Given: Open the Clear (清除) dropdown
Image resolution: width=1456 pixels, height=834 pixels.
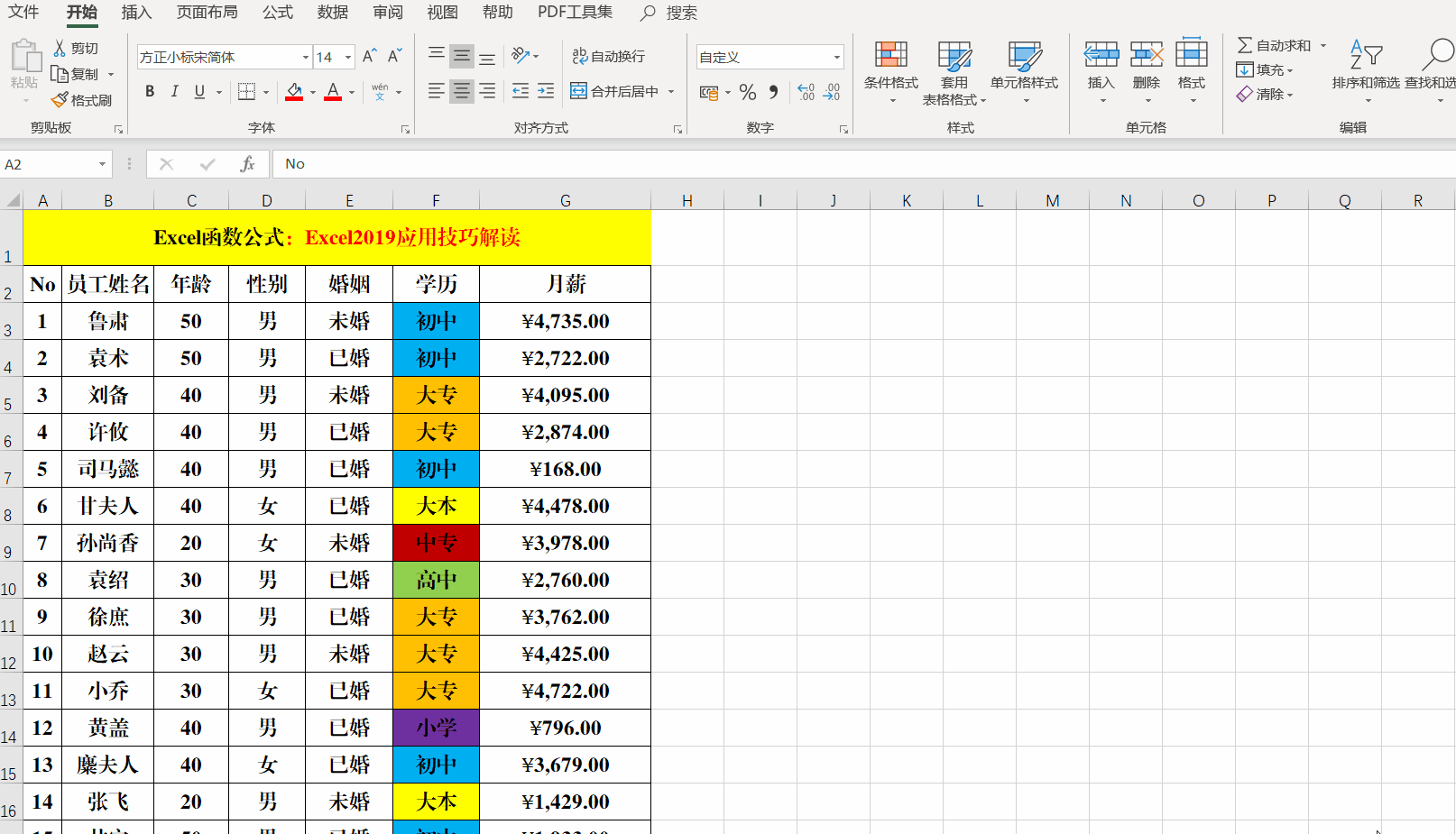Looking at the screenshot, I should point(1265,94).
